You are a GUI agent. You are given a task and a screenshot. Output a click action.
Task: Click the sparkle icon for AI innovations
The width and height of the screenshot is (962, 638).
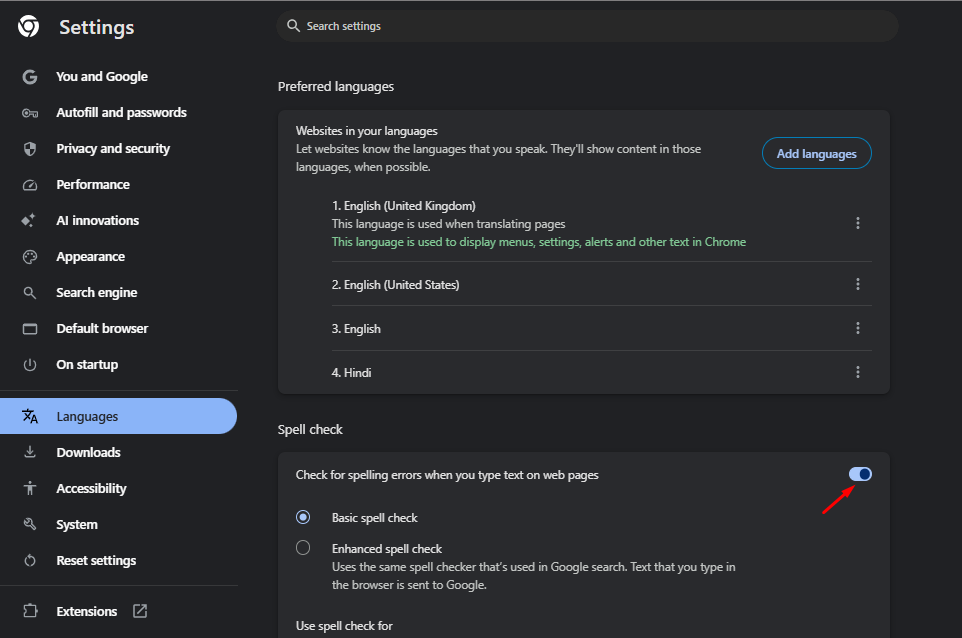(x=29, y=221)
